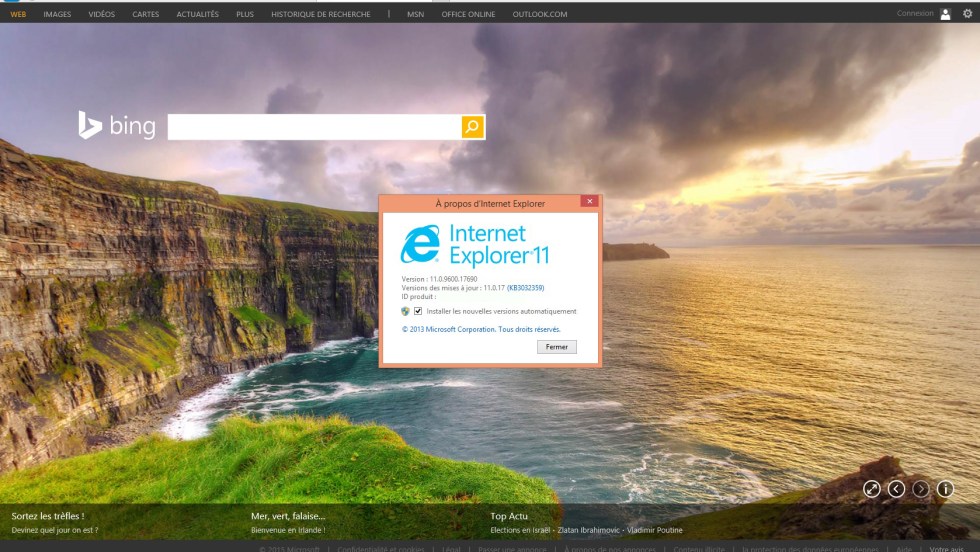This screenshot has width=980, height=552.
Task: Open the CARTES section
Action: tap(145, 15)
